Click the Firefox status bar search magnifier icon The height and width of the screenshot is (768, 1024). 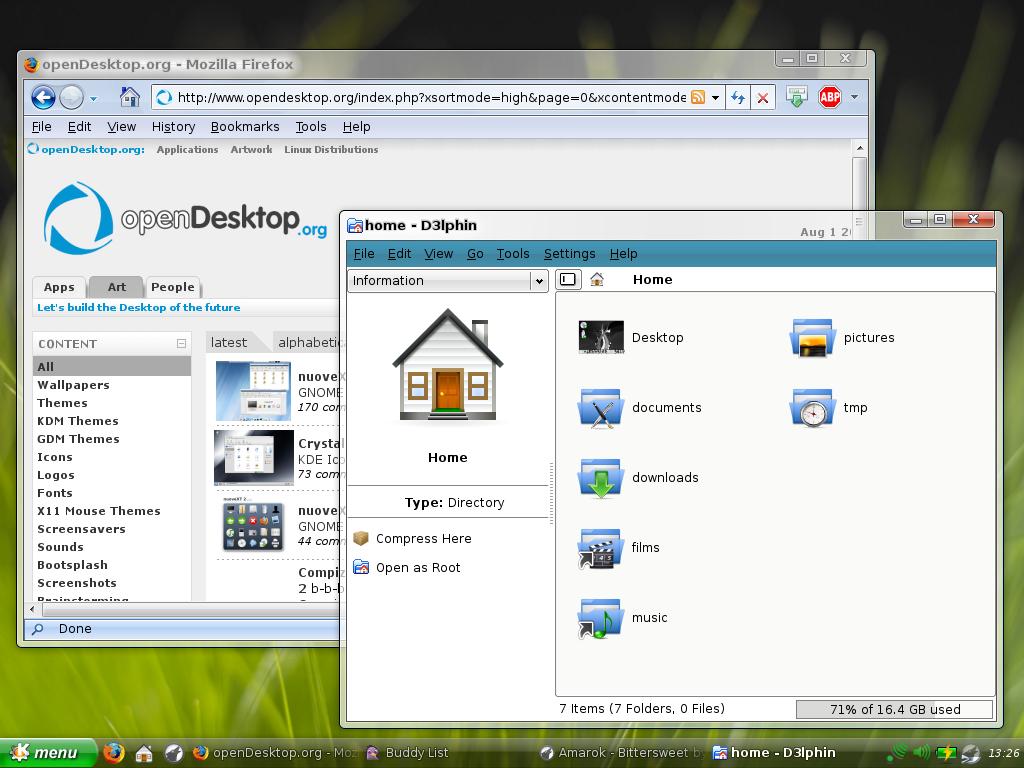[38, 629]
